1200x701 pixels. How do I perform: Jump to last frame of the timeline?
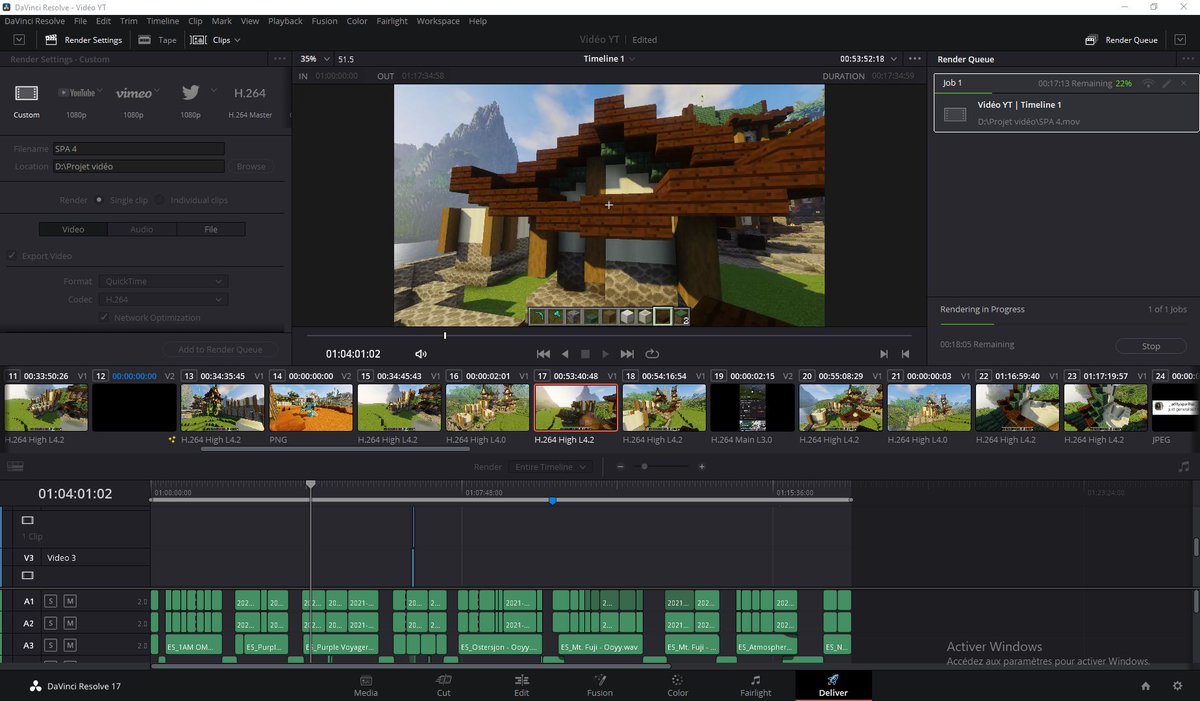628,354
